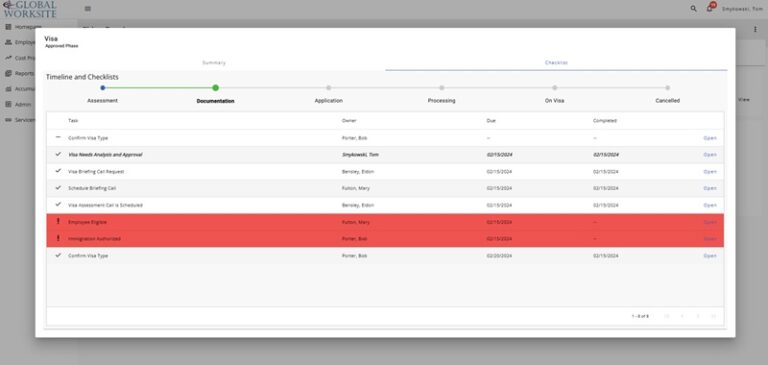Click the checkmark on the Schedule Briefing Call row
This screenshot has height=365, width=768.
(x=58, y=188)
